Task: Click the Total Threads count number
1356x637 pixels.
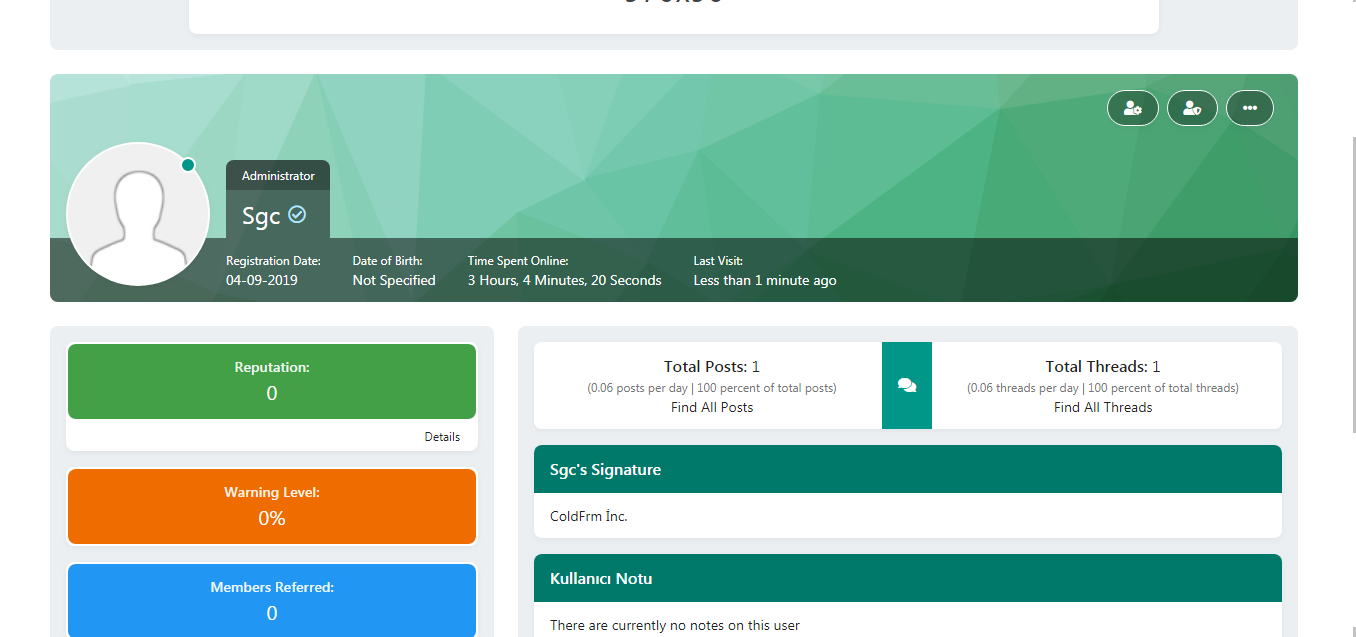Action: [x=1156, y=367]
